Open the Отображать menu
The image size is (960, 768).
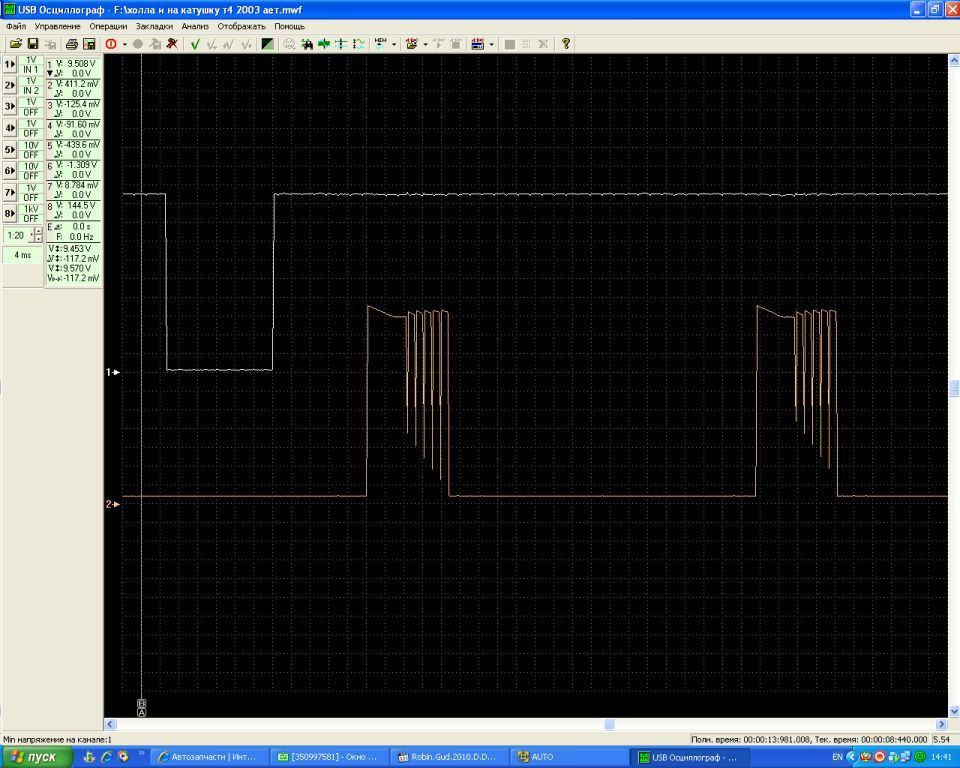(241, 26)
